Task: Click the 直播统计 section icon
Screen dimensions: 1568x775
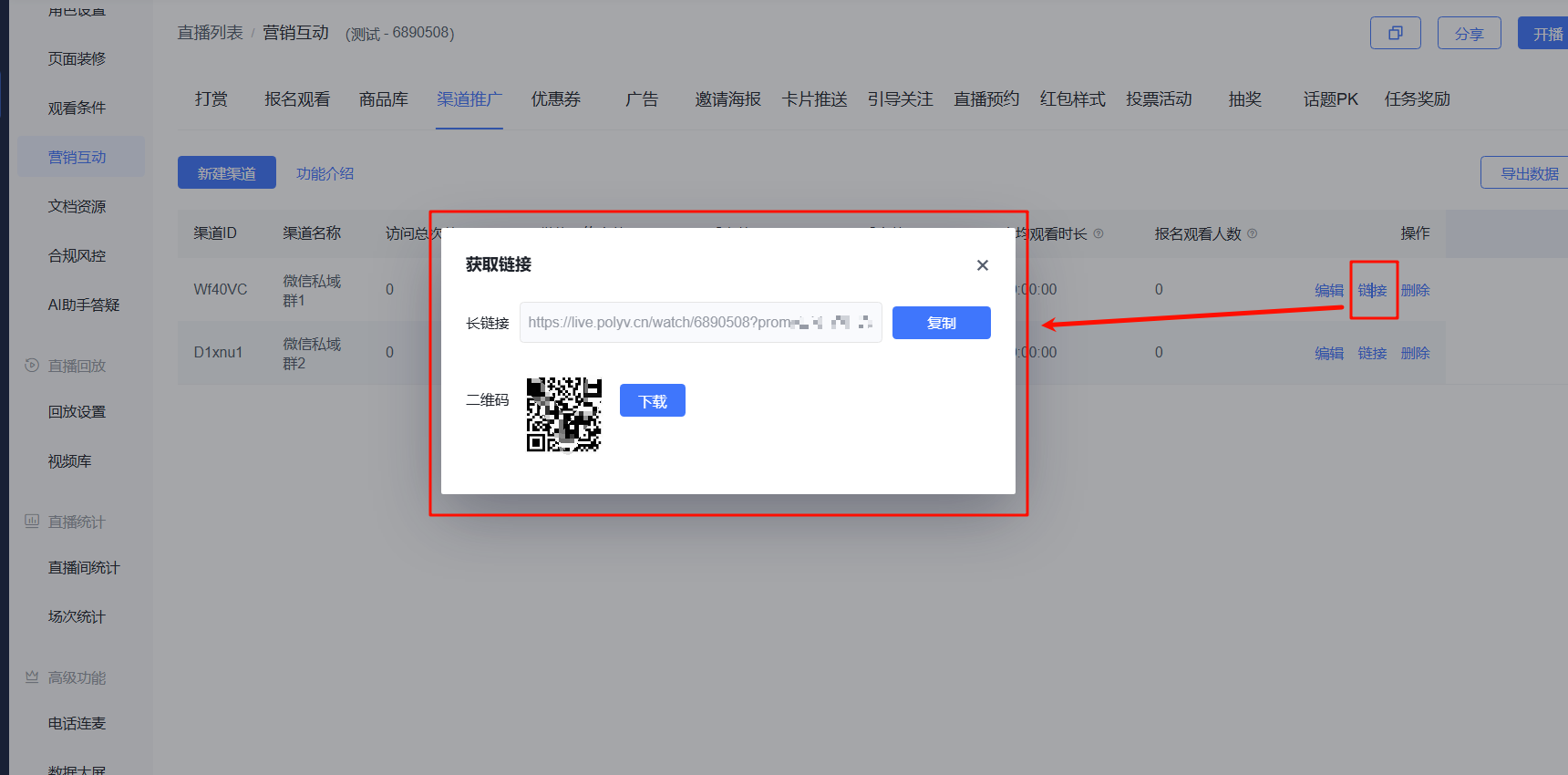Action: [32, 522]
